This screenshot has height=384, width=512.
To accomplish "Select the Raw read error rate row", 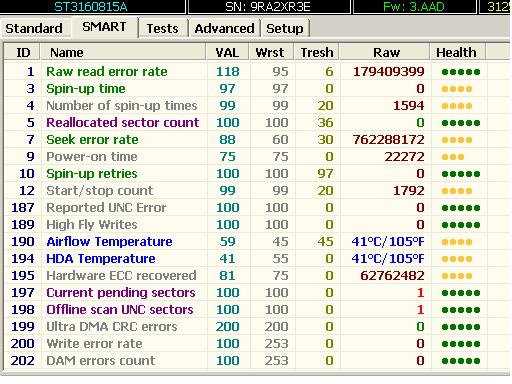I will 257,71.
